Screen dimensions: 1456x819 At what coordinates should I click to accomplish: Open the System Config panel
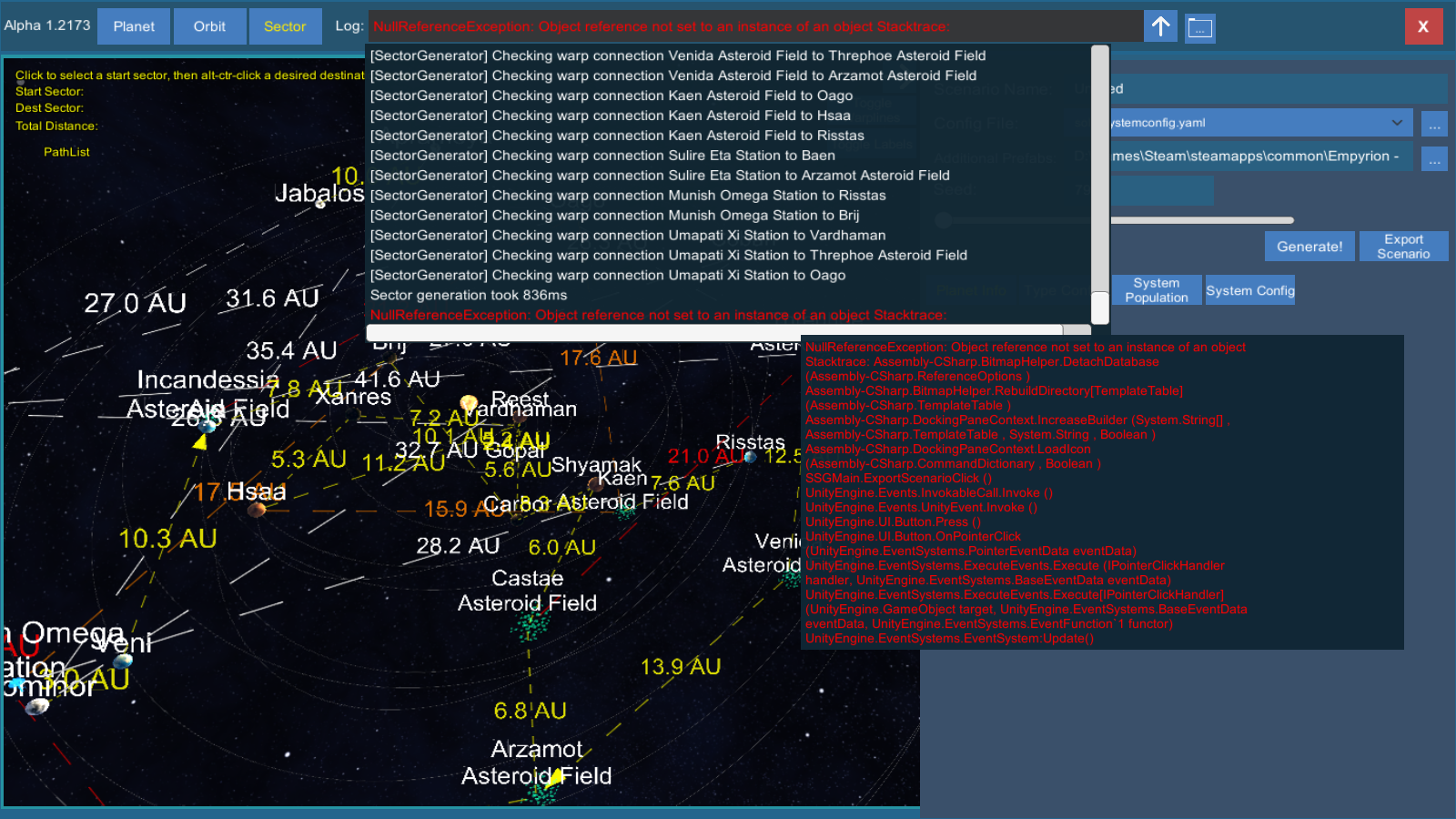pos(1249,290)
